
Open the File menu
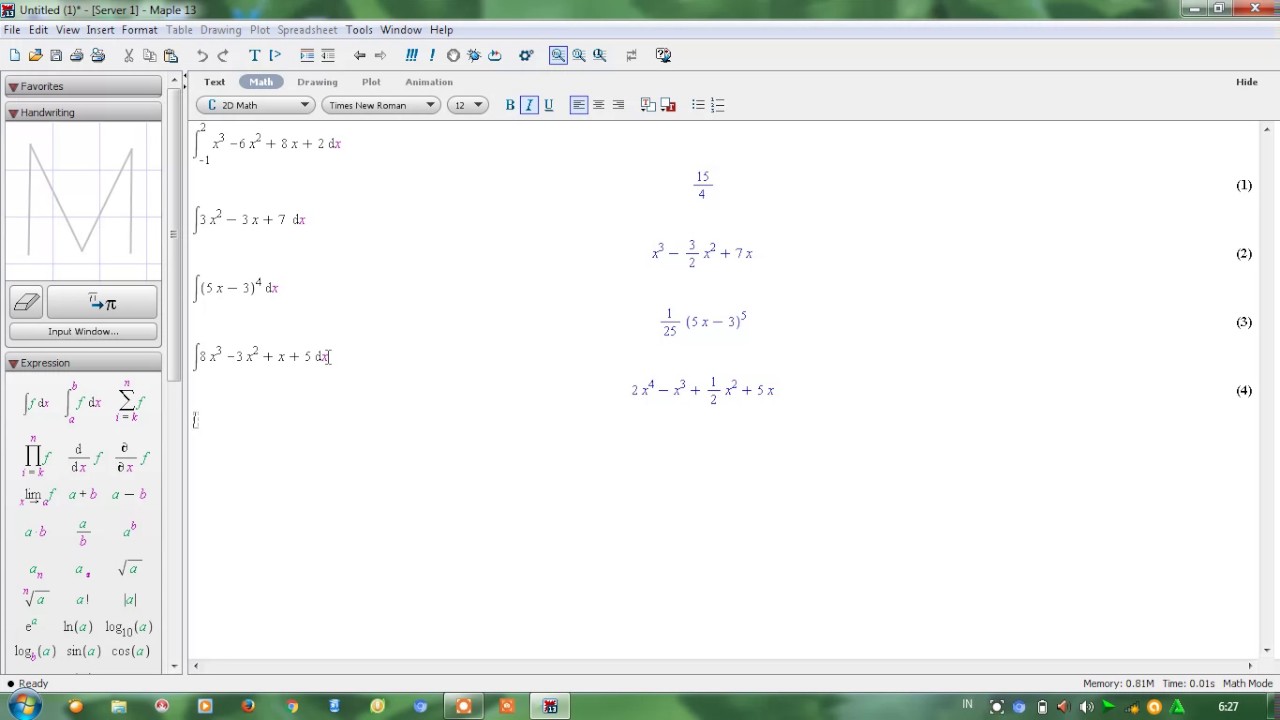point(11,30)
